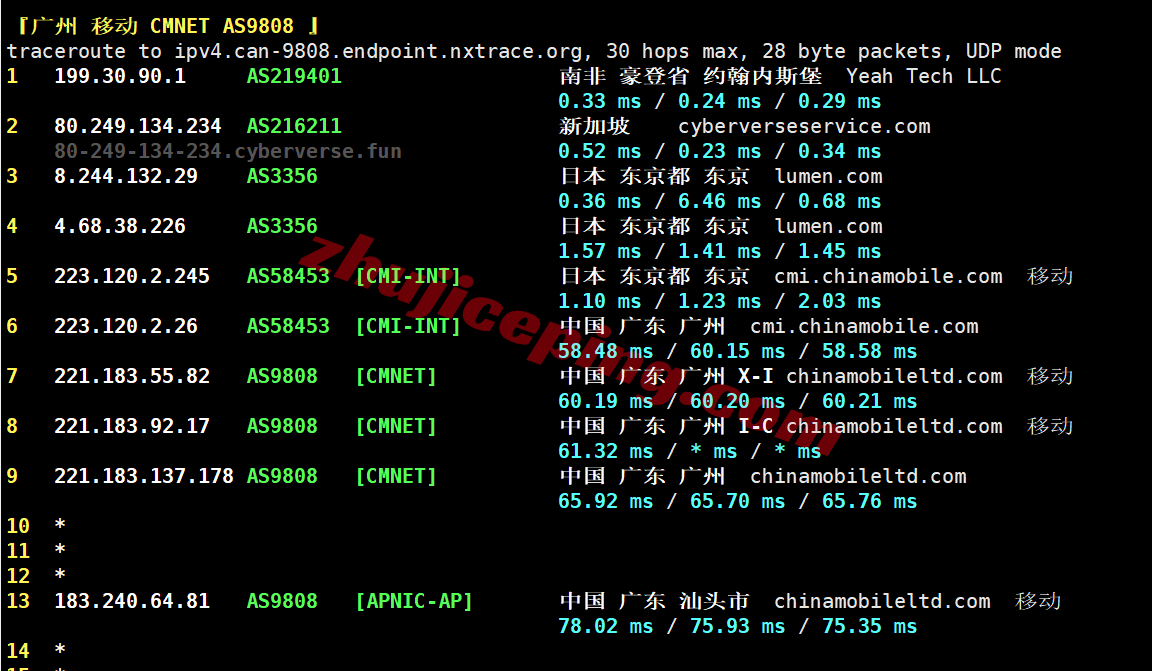Click lumen.com in hop 3 row
The height and width of the screenshot is (671, 1152).
[828, 176]
